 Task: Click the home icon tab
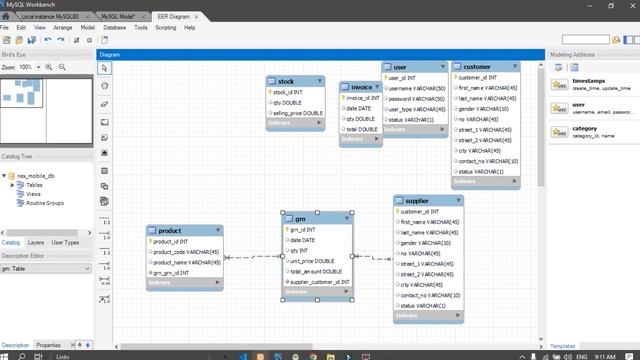(6, 16)
